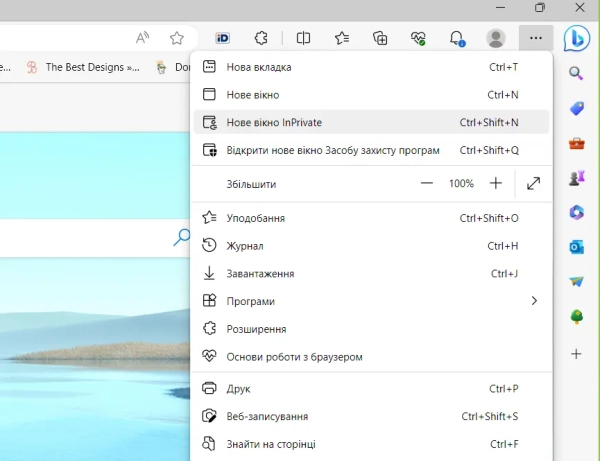Viewport: 600px width, 461px height.
Task: Expand the Програми submenu arrow
Action: (534, 301)
